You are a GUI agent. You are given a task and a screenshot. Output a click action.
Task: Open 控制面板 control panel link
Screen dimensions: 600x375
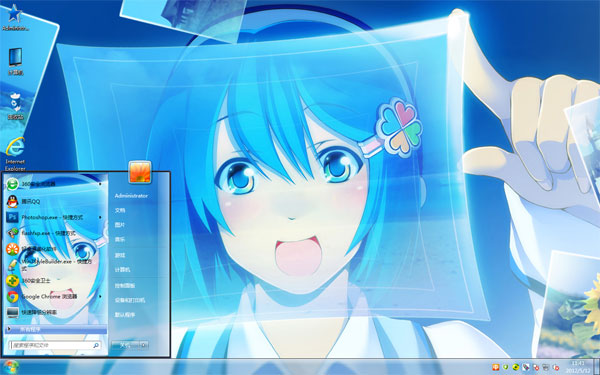(125, 285)
